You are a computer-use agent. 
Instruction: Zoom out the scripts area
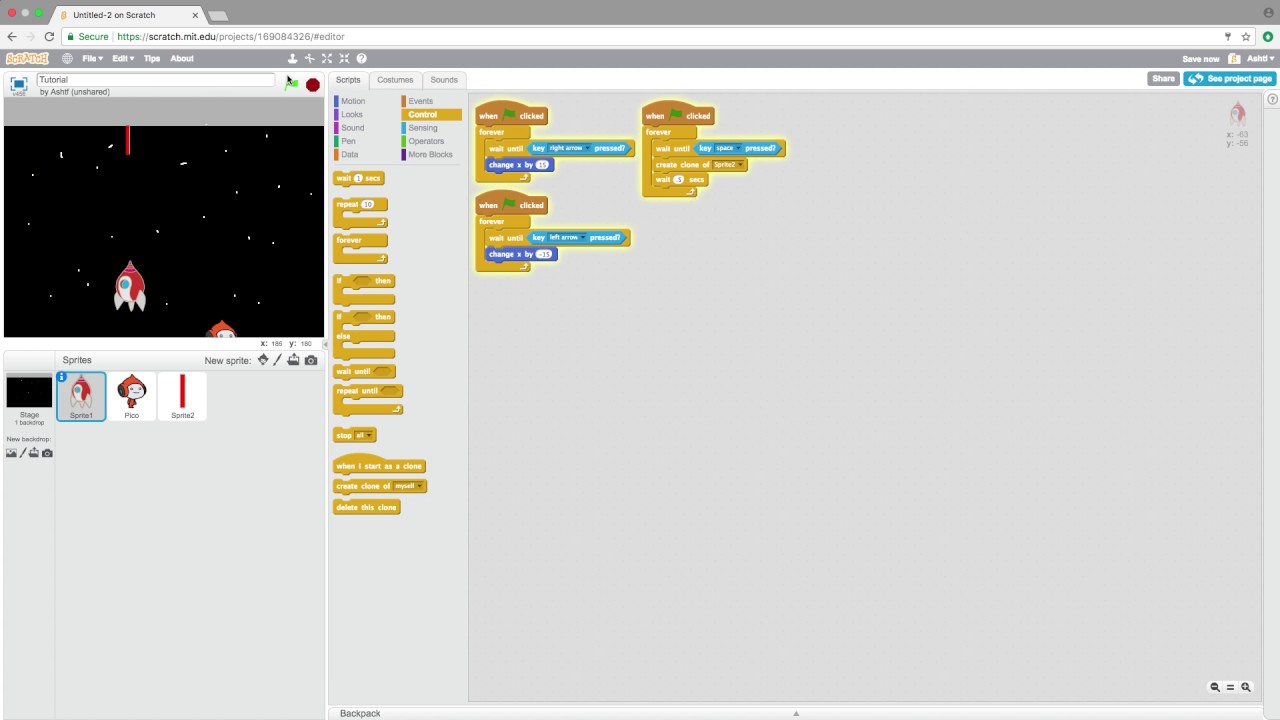[x=1215, y=687]
